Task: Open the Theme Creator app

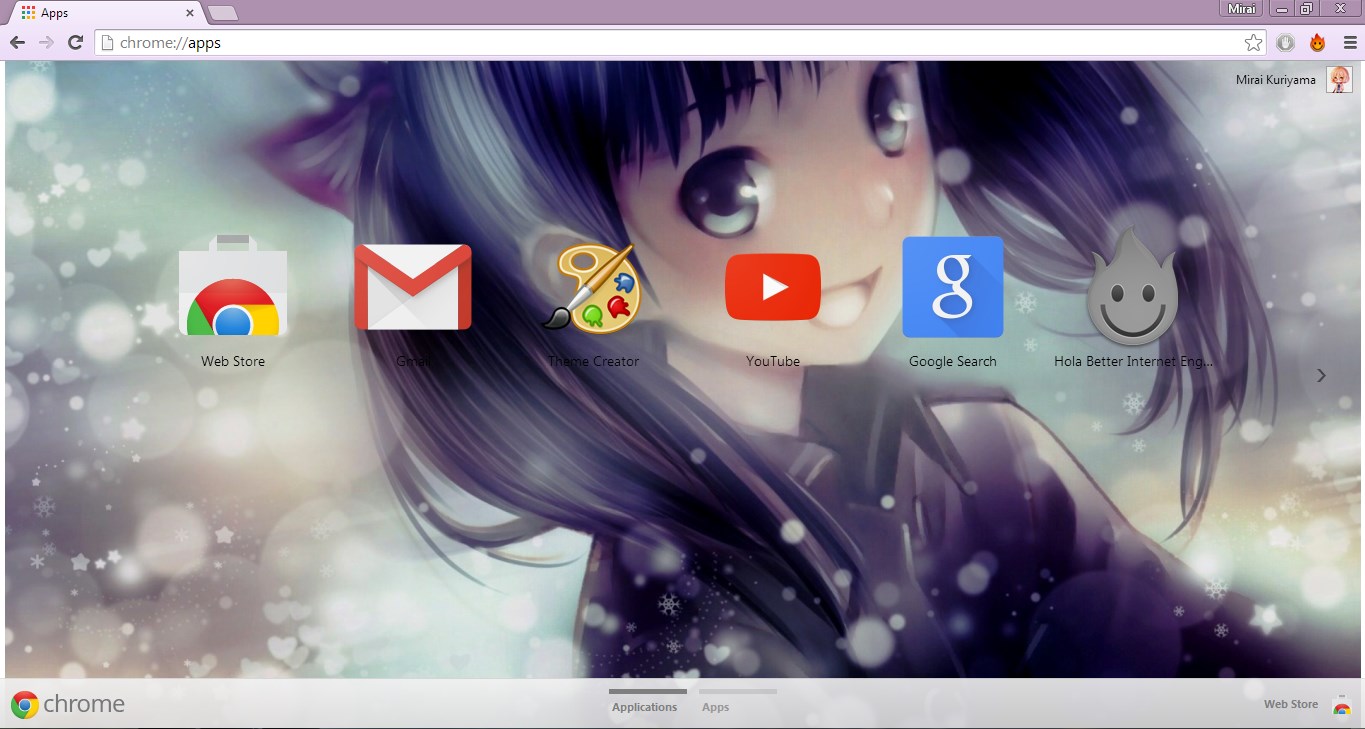Action: point(593,288)
